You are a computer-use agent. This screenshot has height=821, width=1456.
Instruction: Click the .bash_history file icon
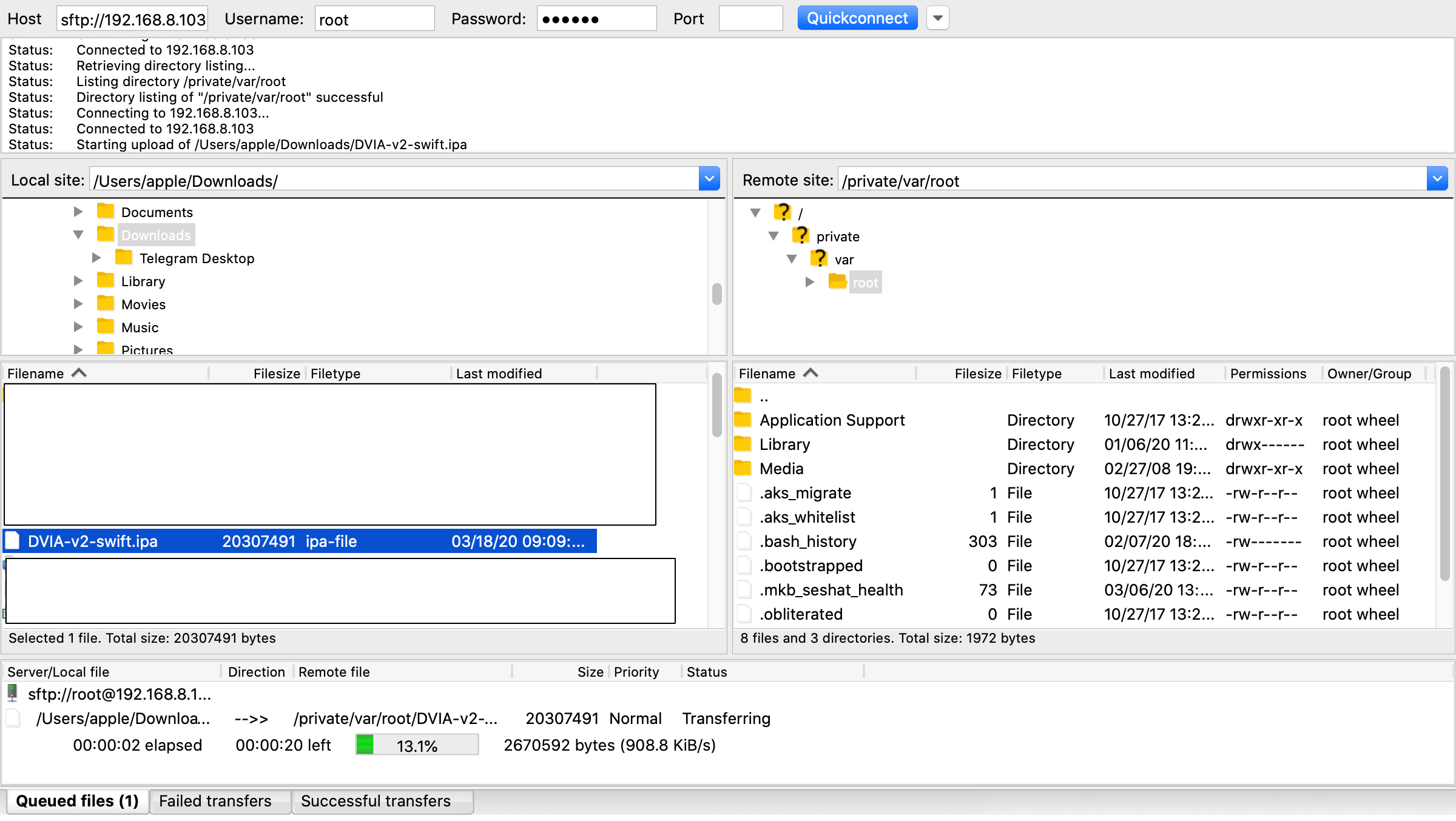click(744, 541)
